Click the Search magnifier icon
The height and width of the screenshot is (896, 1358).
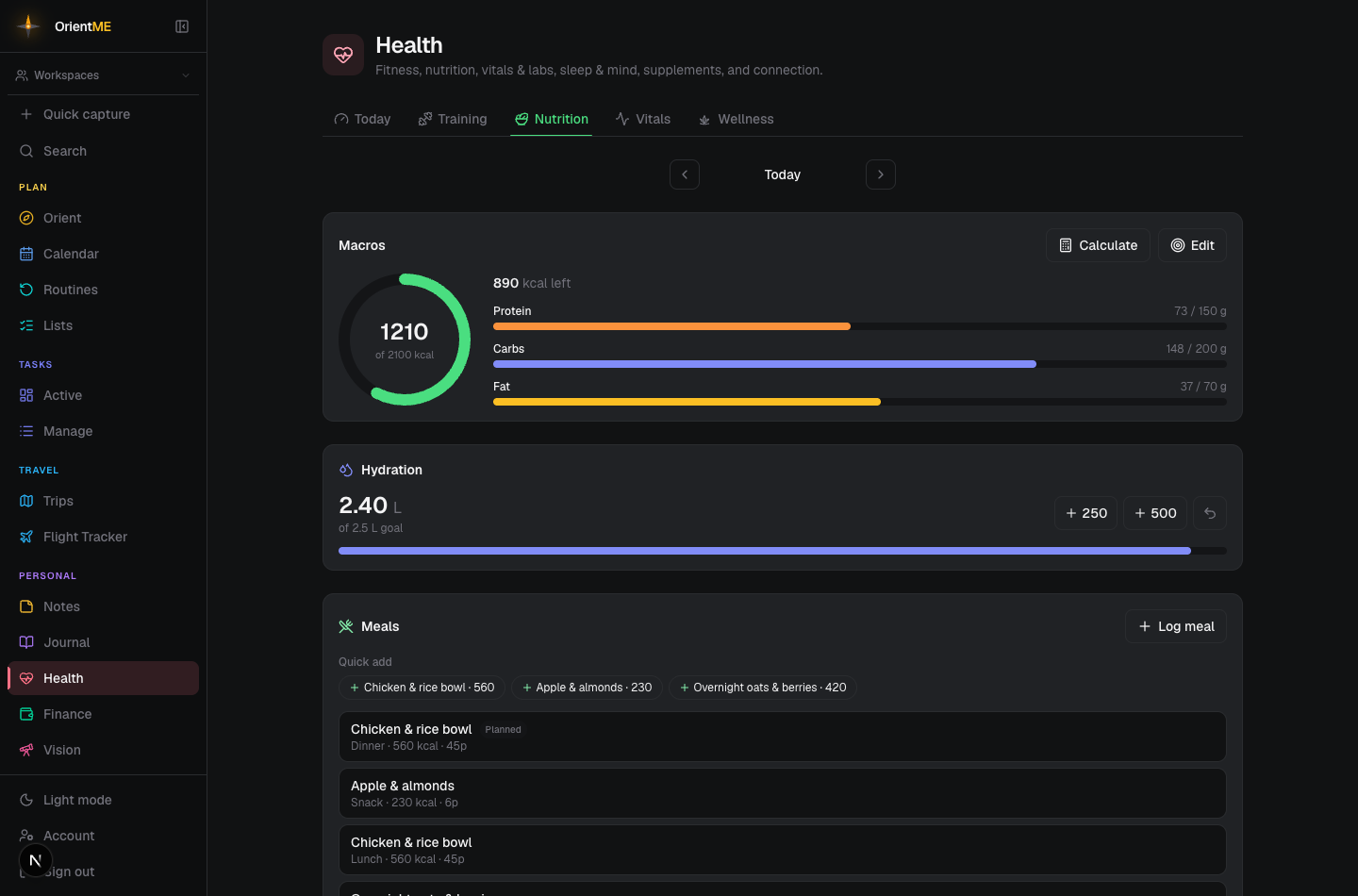pyautogui.click(x=26, y=151)
